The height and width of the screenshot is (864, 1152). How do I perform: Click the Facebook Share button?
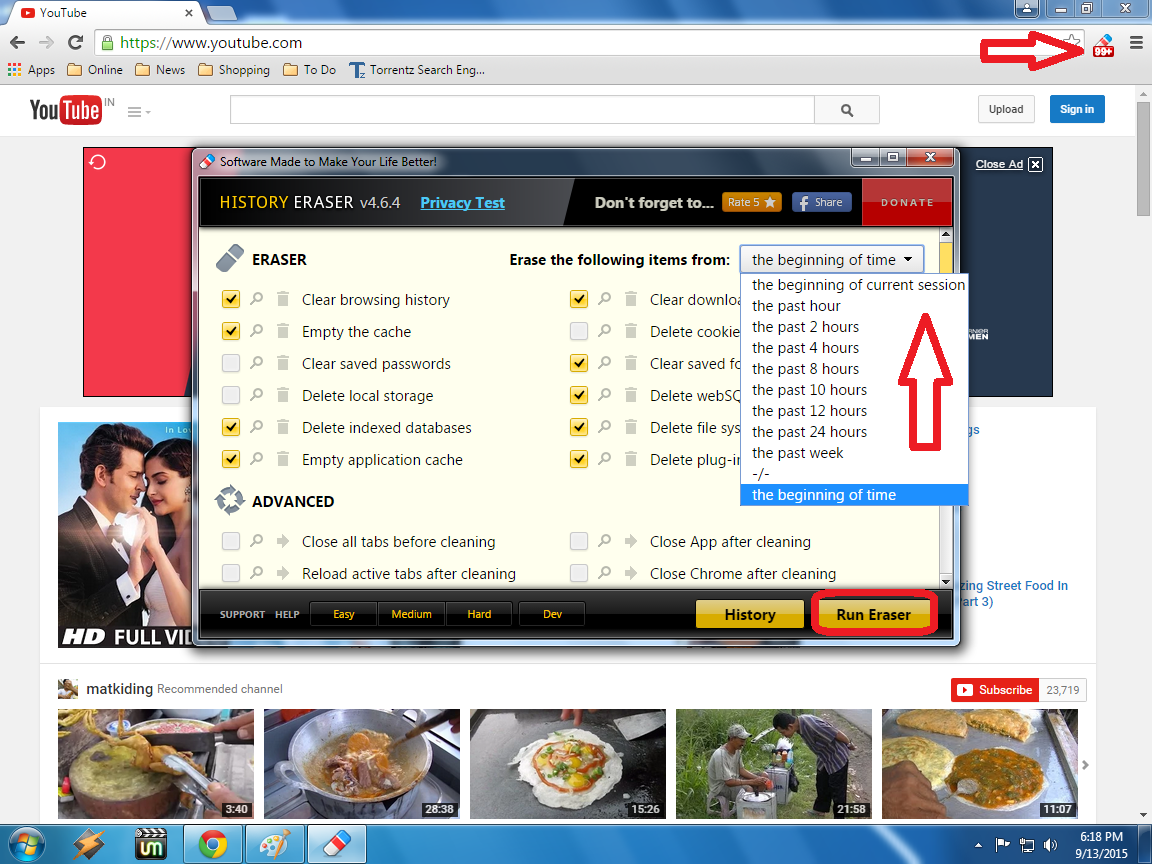pos(821,202)
